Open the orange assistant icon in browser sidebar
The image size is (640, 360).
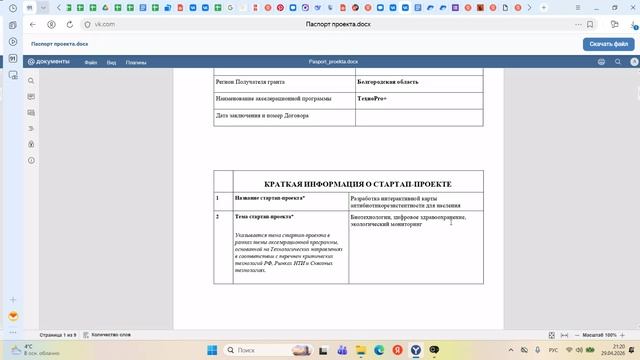pyautogui.click(x=13, y=316)
